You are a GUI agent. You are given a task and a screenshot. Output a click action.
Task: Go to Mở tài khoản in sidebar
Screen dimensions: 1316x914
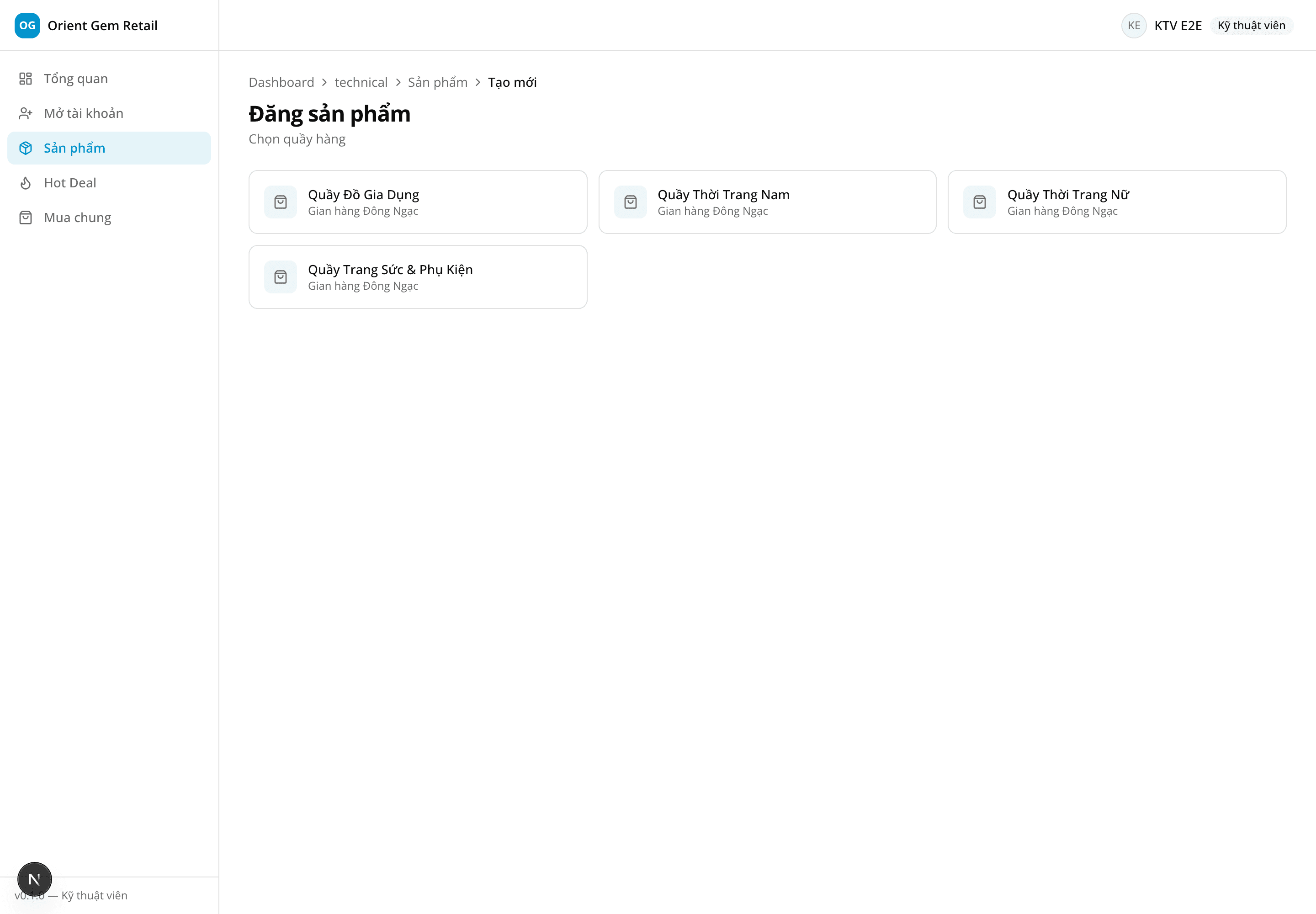[109, 113]
